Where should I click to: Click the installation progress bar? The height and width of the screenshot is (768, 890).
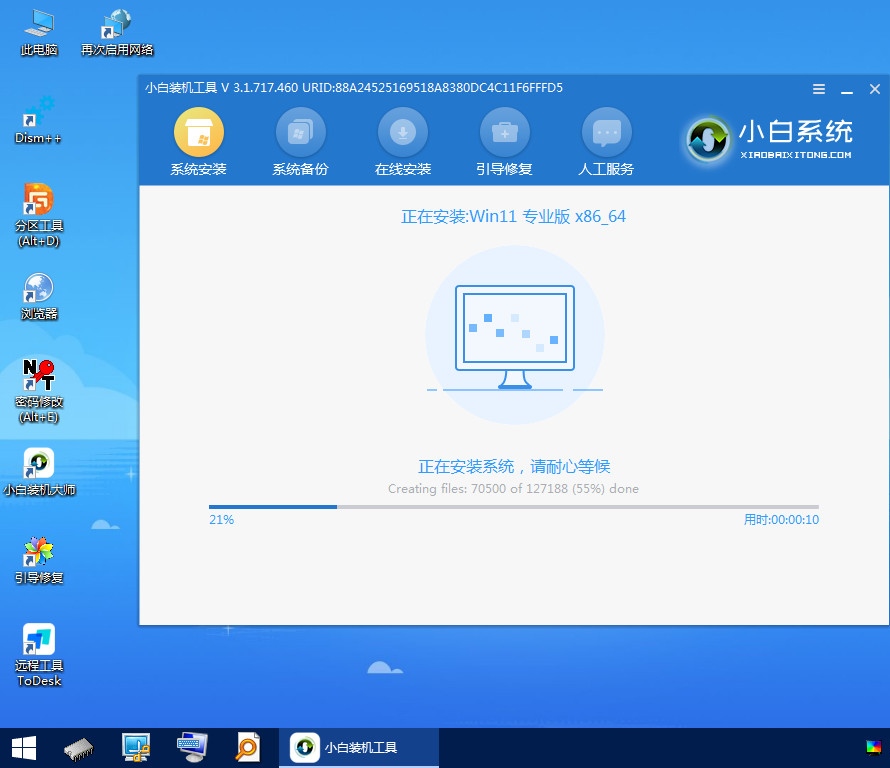tap(513, 507)
